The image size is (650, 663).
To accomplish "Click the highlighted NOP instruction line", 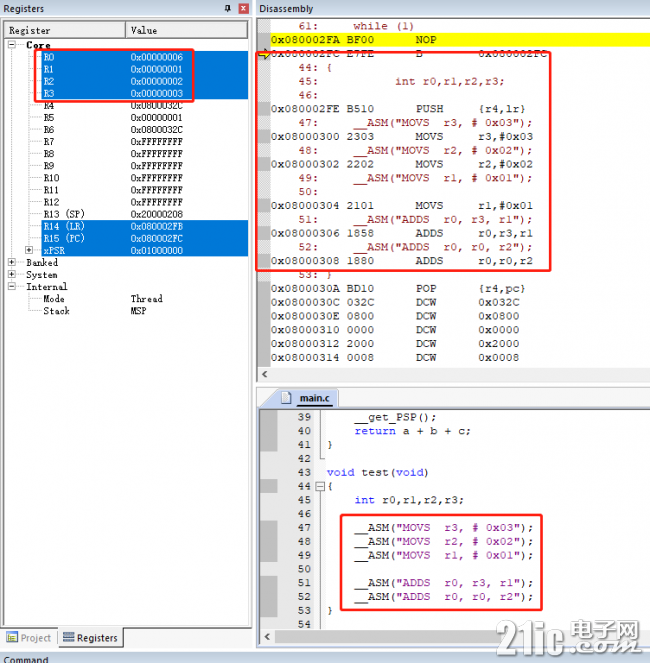I will pyautogui.click(x=460, y=40).
